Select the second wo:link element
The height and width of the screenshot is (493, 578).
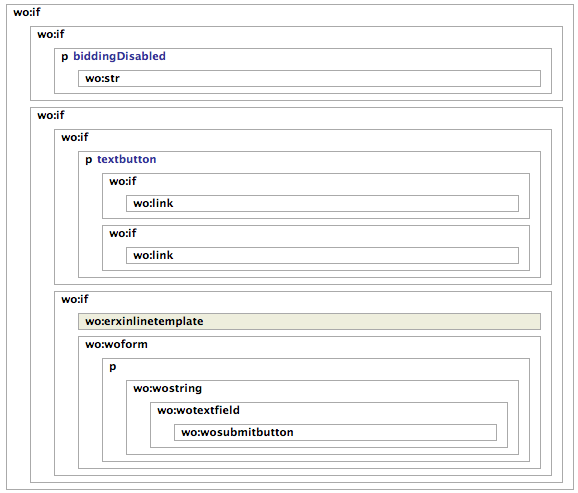(322, 256)
